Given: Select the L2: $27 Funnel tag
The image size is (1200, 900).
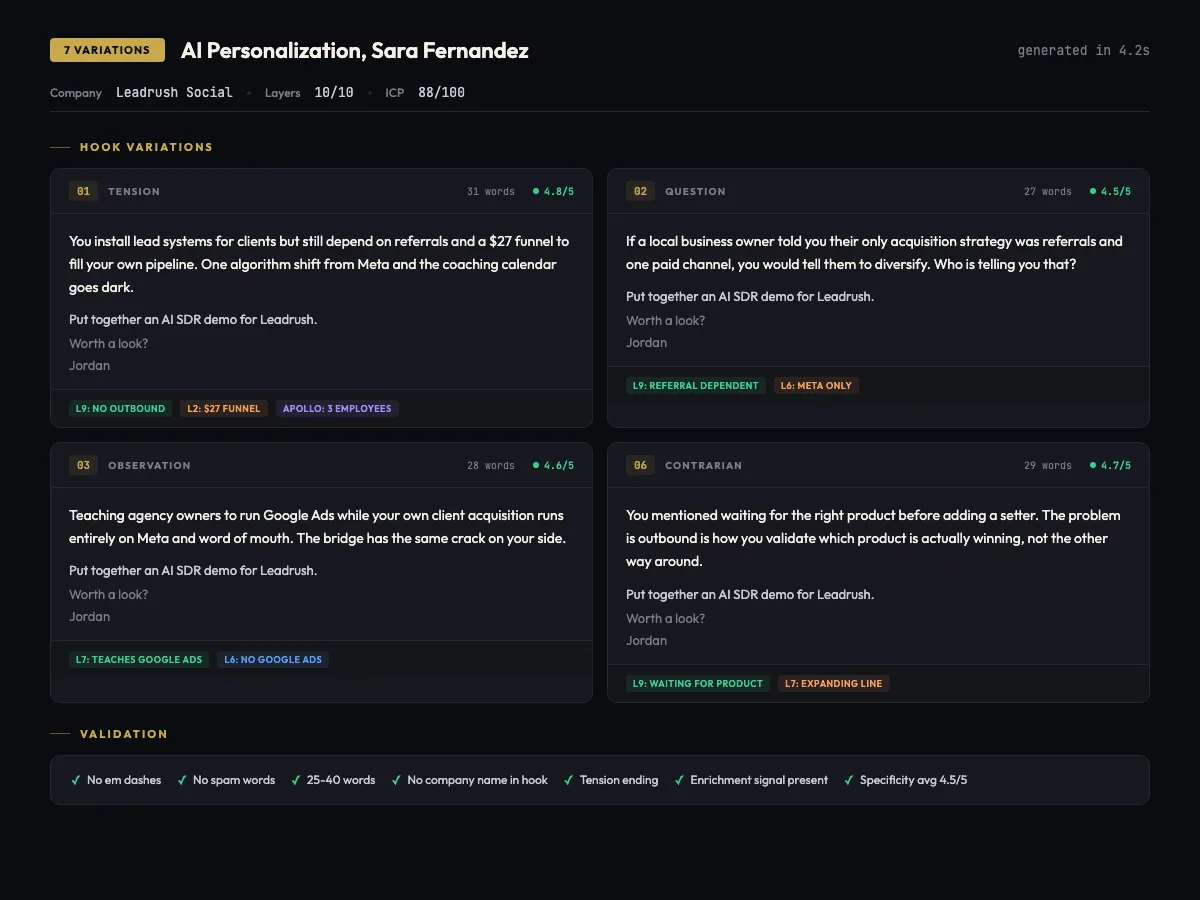Looking at the screenshot, I should pyautogui.click(x=224, y=408).
